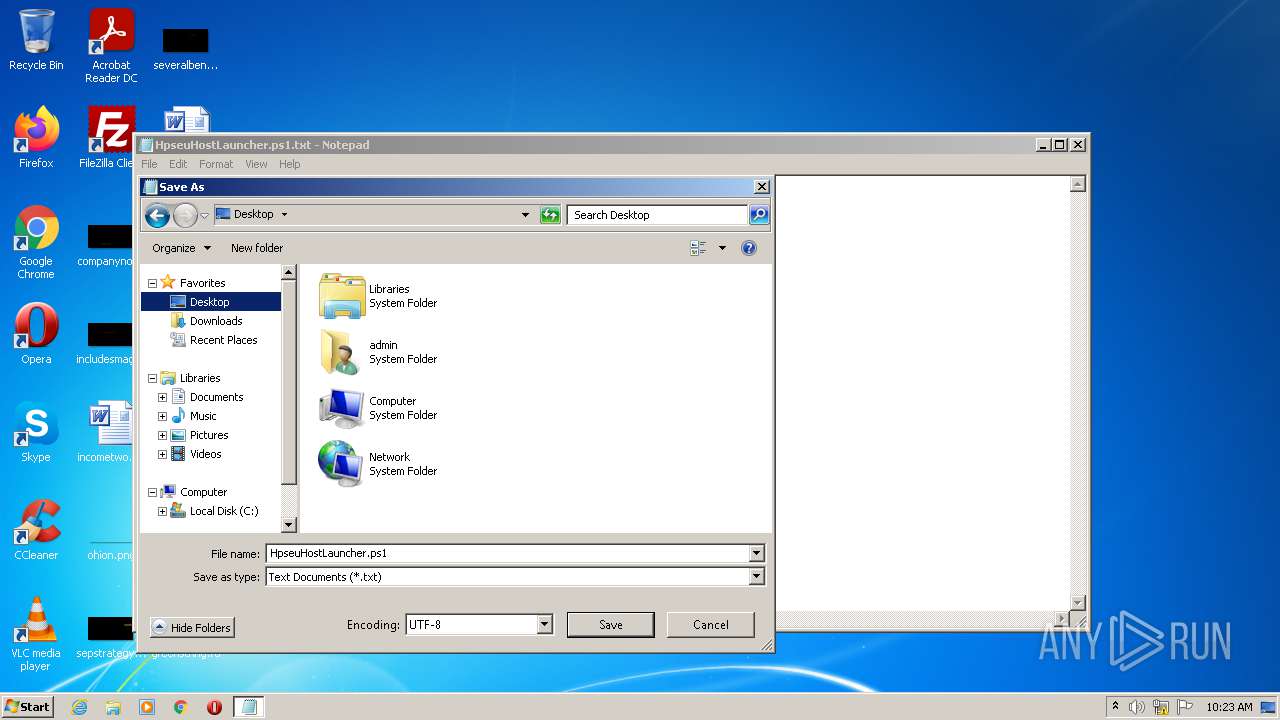Open Notepad Edit menu

click(178, 164)
